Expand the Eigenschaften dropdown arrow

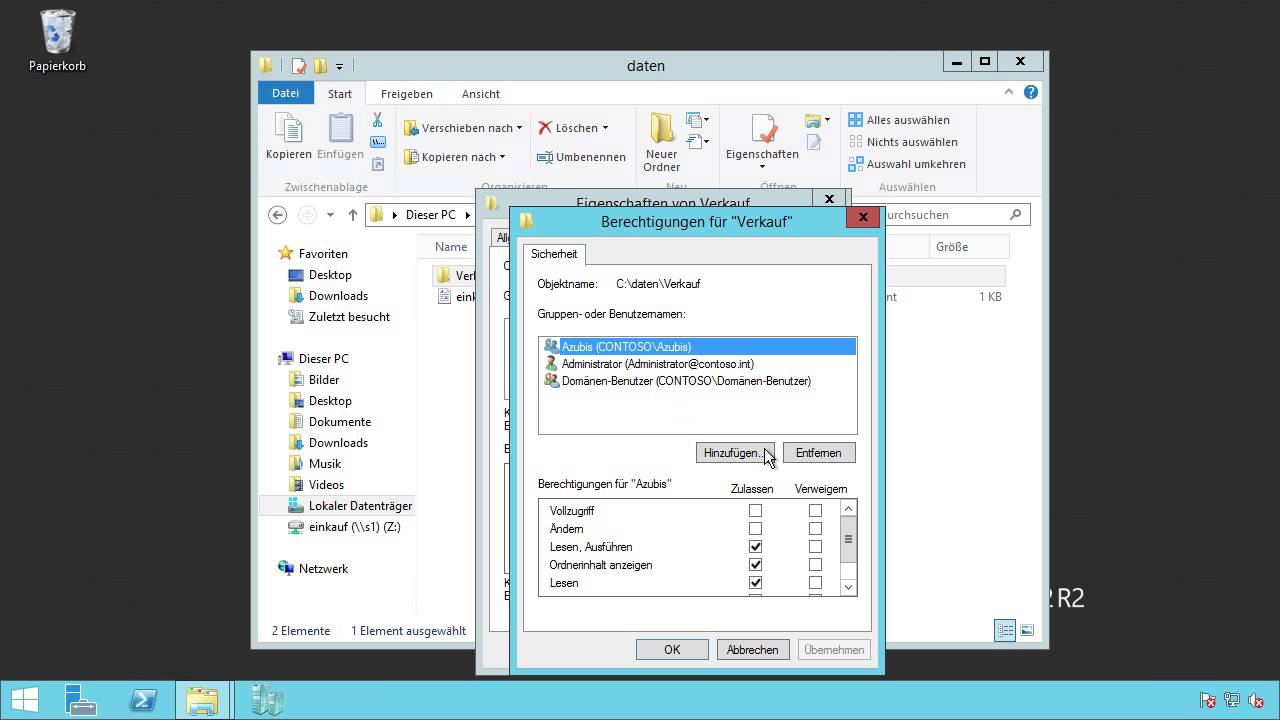(762, 167)
